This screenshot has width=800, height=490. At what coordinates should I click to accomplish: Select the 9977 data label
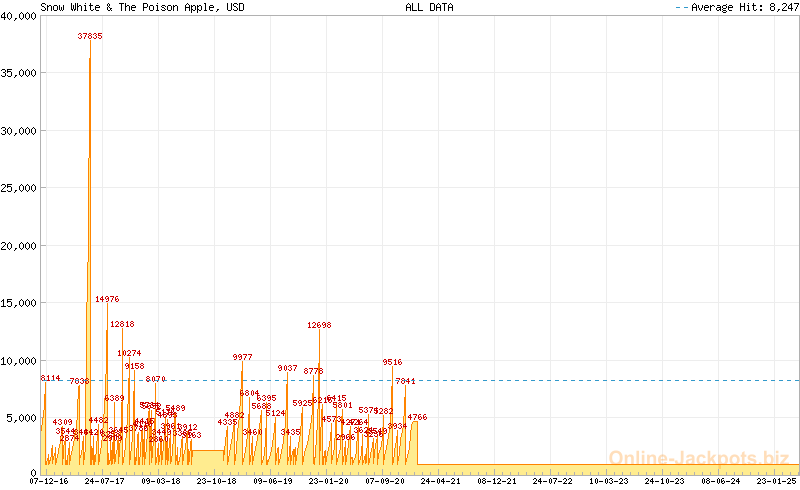242,357
